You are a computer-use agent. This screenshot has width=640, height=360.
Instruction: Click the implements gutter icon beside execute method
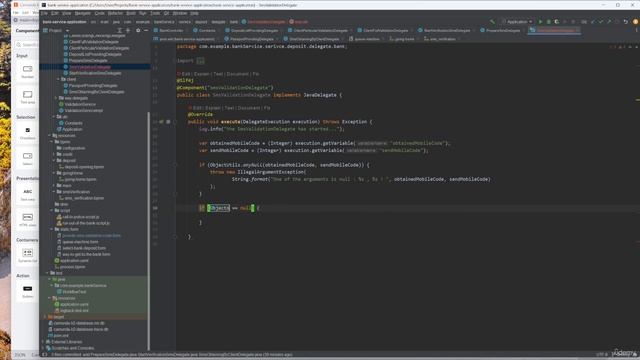[x=161, y=122]
